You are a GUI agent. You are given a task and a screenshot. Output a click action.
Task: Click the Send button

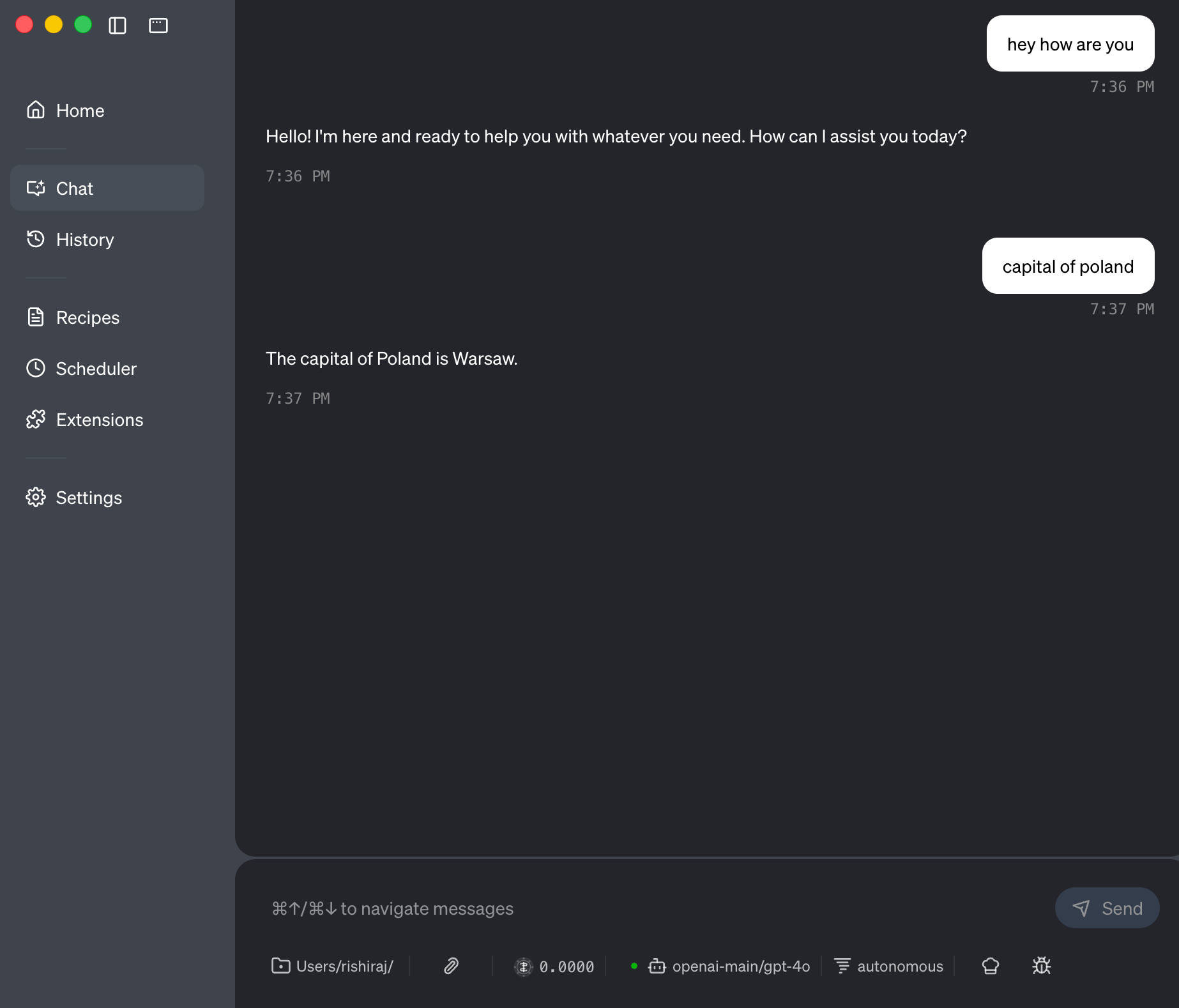click(x=1107, y=908)
